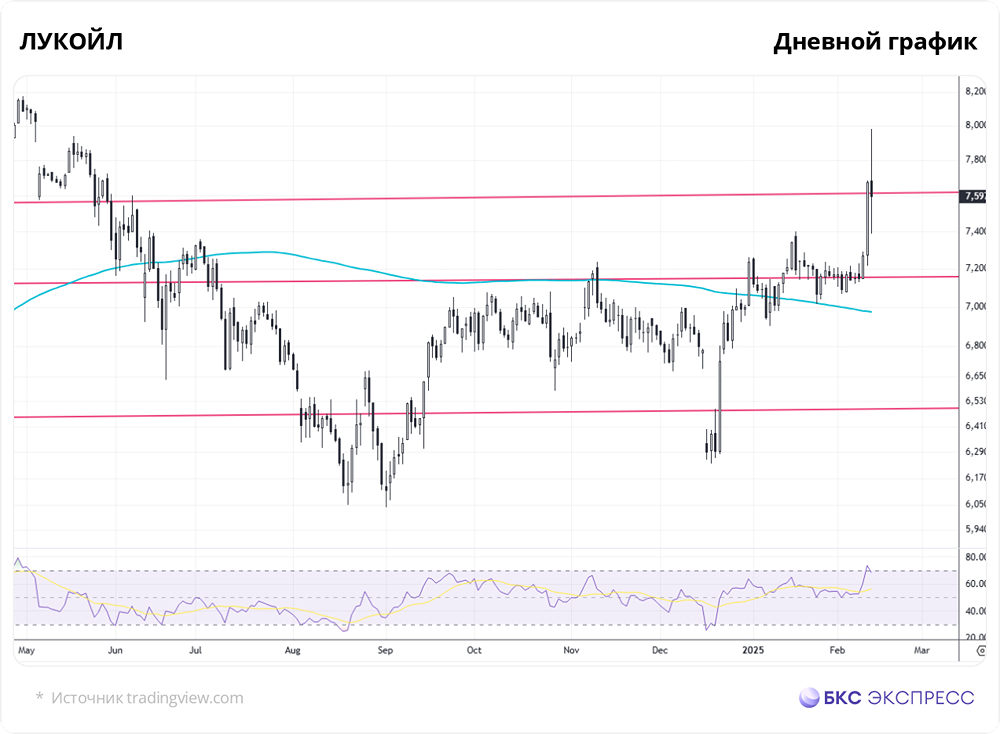Click the Sep label on the time axis

pyautogui.click(x=385, y=650)
